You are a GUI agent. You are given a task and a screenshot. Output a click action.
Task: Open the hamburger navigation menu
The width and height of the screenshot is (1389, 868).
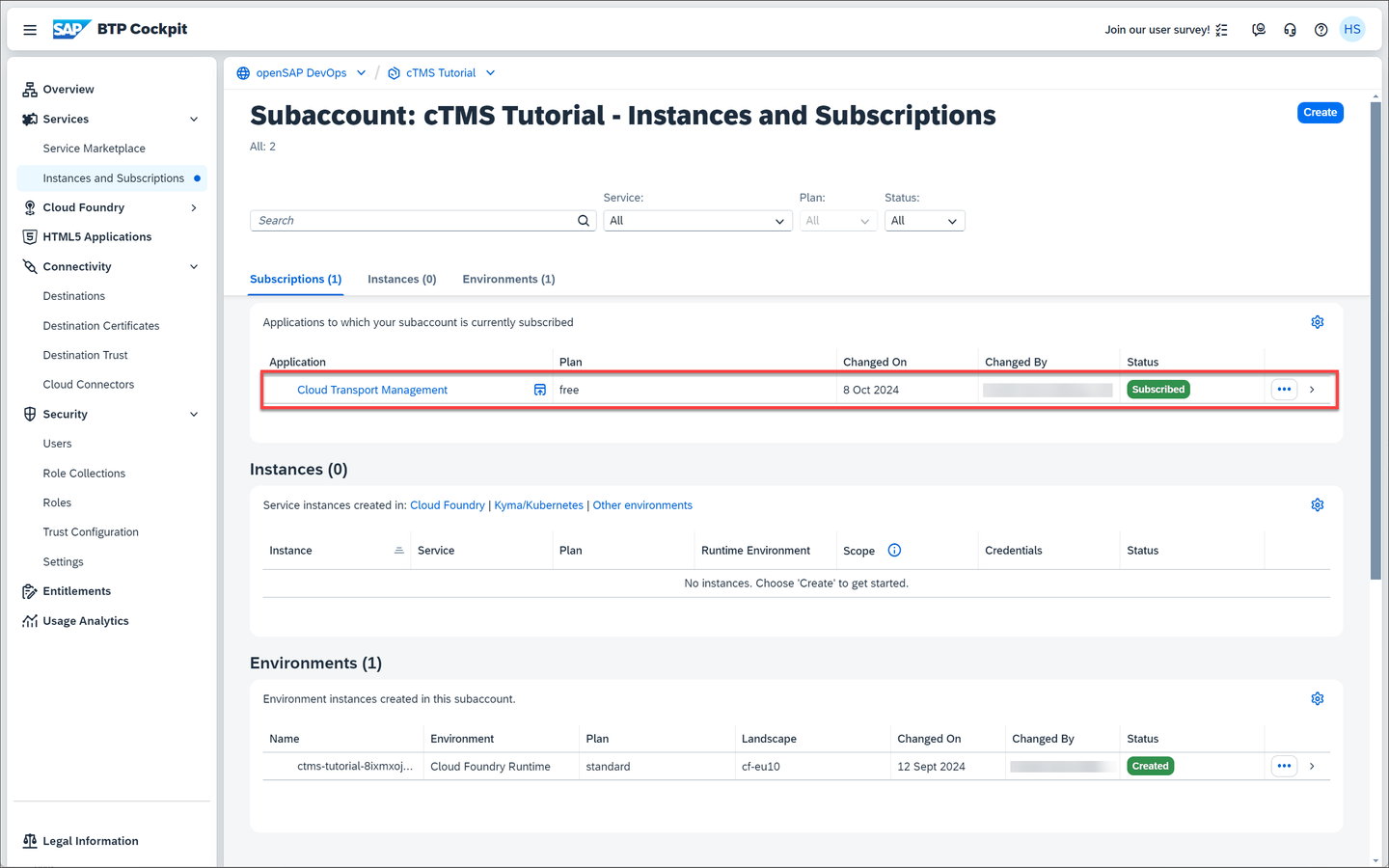click(30, 30)
